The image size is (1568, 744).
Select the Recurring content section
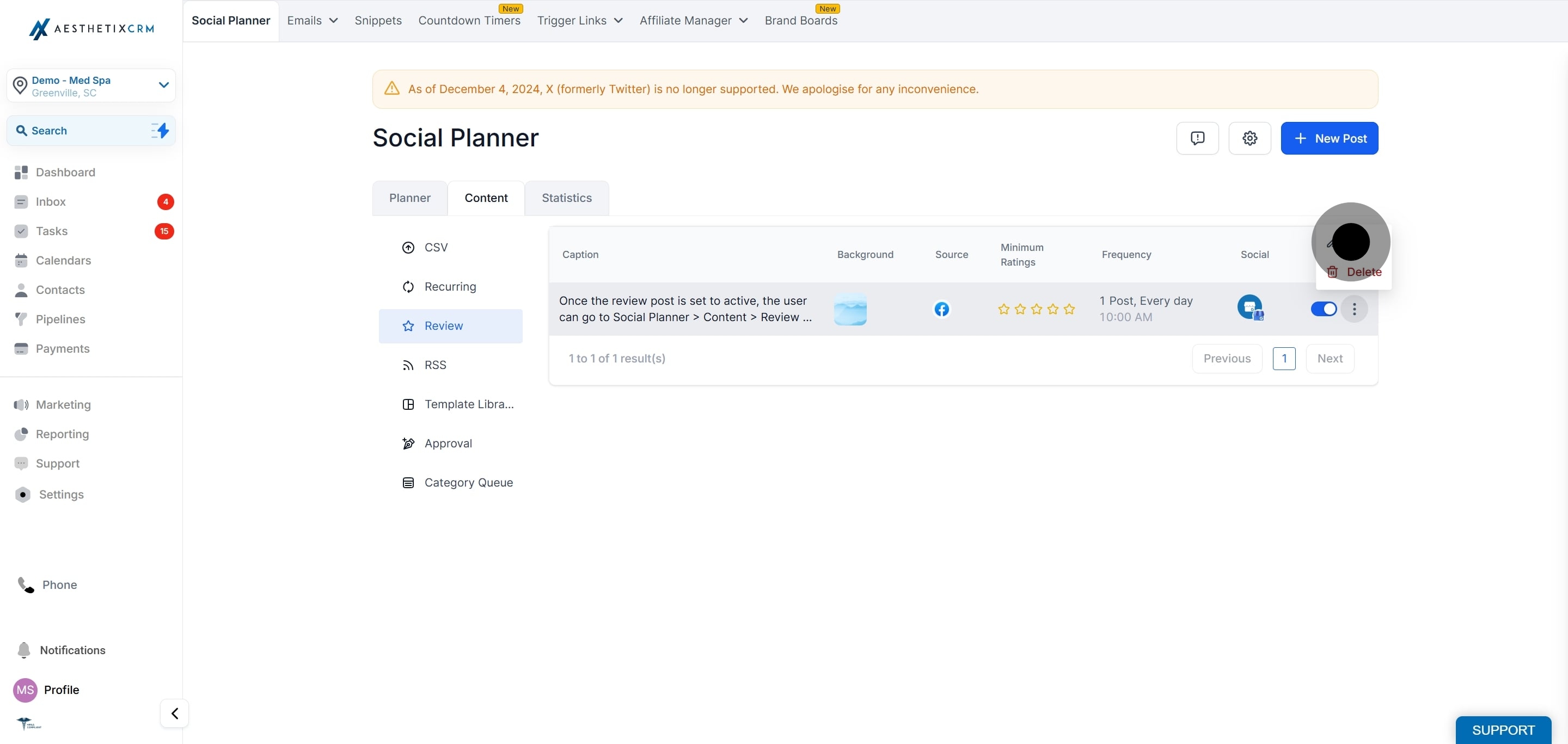click(x=450, y=286)
